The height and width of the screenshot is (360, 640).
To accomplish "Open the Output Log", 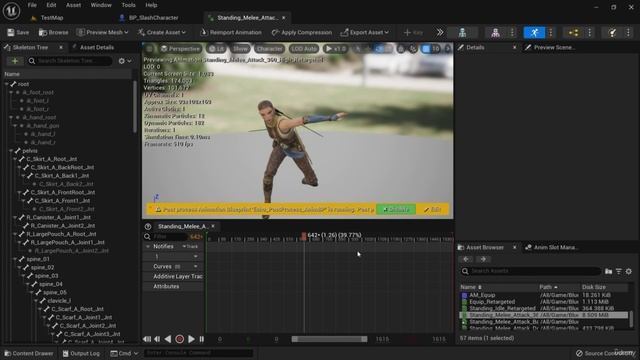I will [81, 353].
